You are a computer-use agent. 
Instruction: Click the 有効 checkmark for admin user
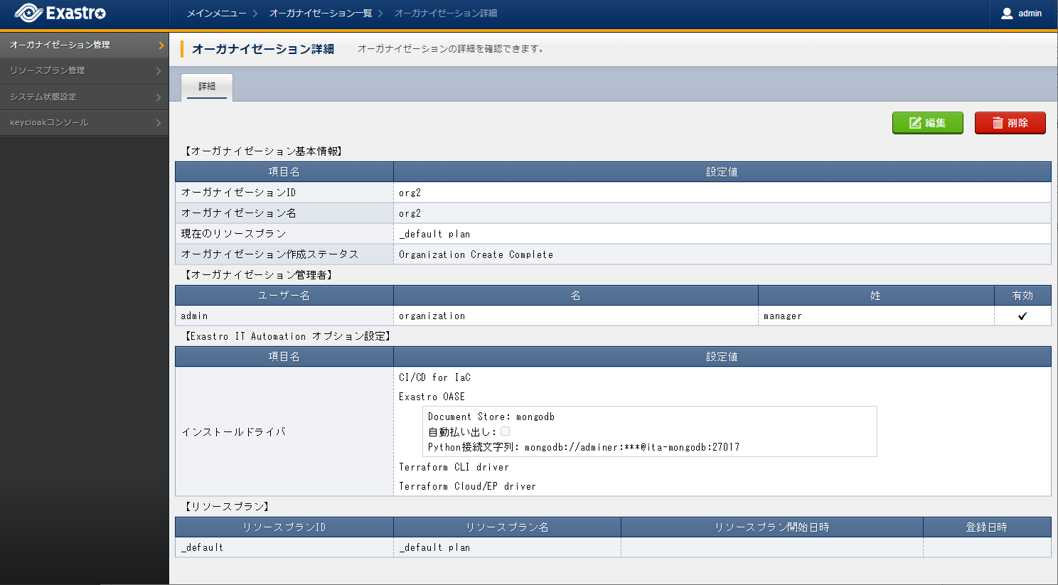[1022, 316]
